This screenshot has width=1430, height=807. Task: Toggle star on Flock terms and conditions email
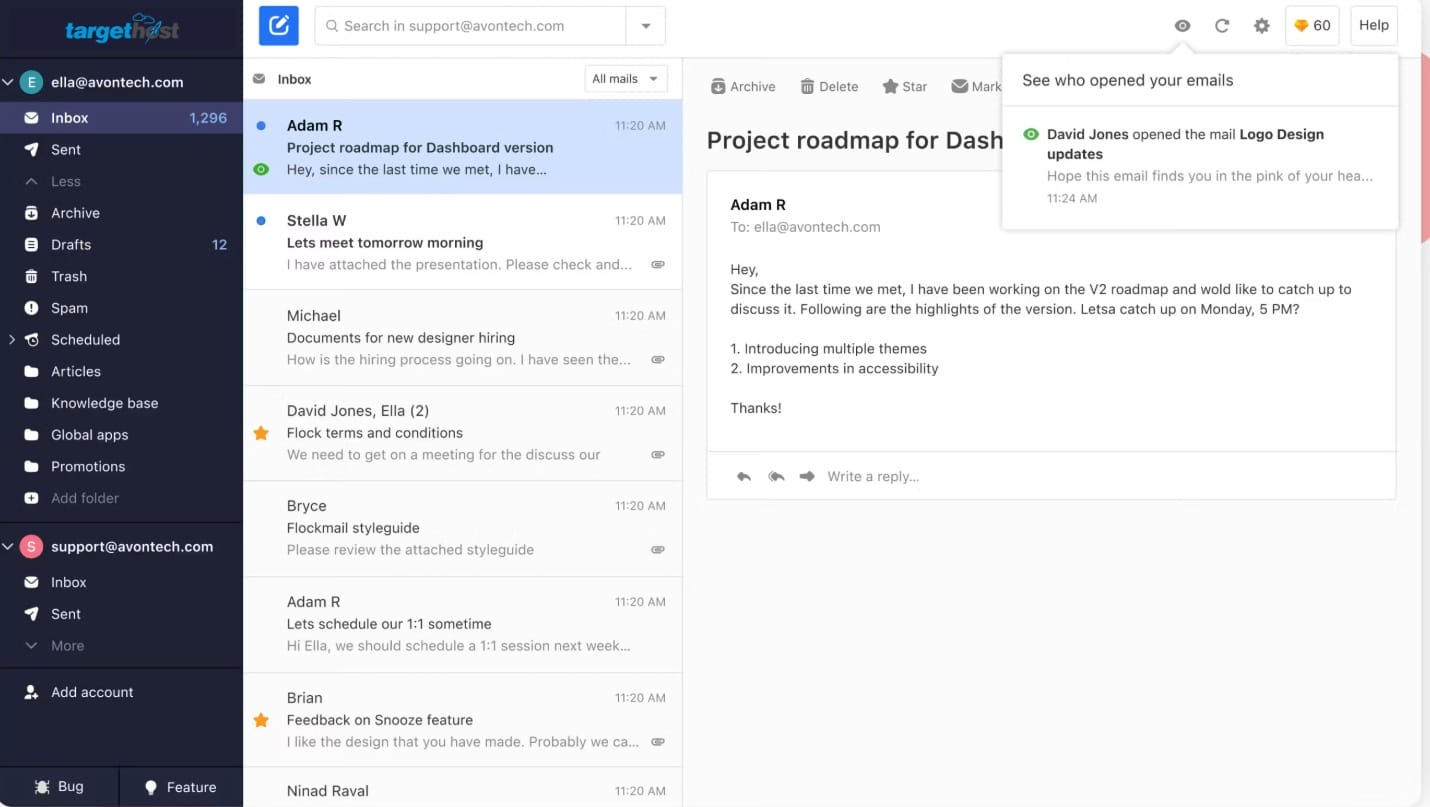(x=261, y=433)
